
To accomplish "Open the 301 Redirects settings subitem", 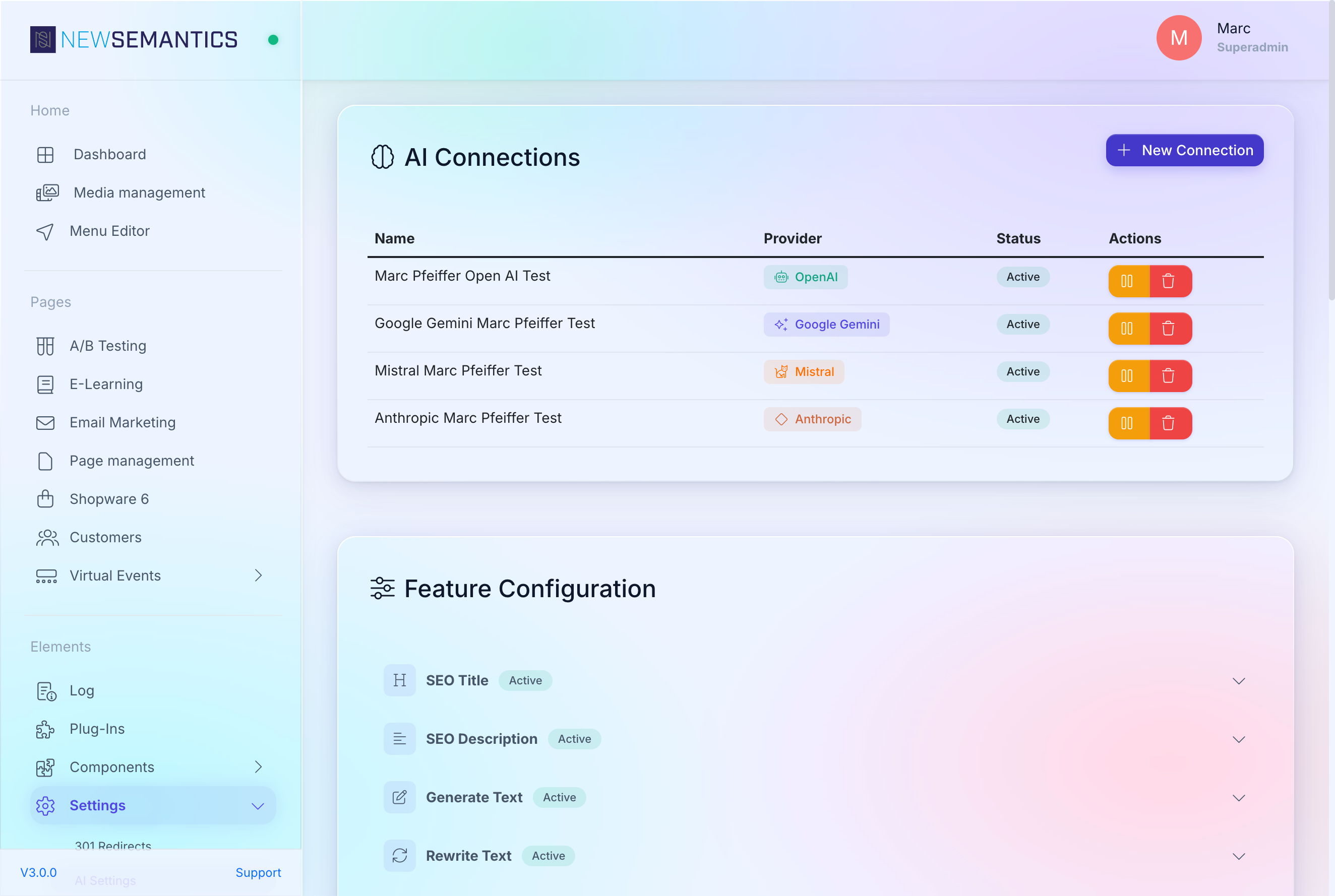I will coord(113,846).
